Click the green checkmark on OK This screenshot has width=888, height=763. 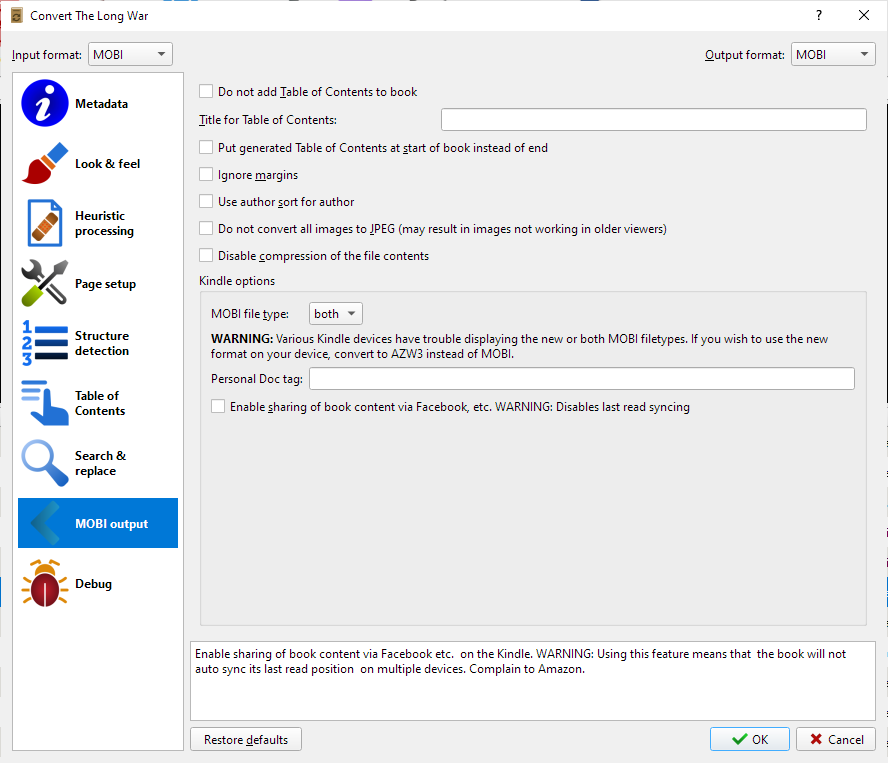(739, 739)
